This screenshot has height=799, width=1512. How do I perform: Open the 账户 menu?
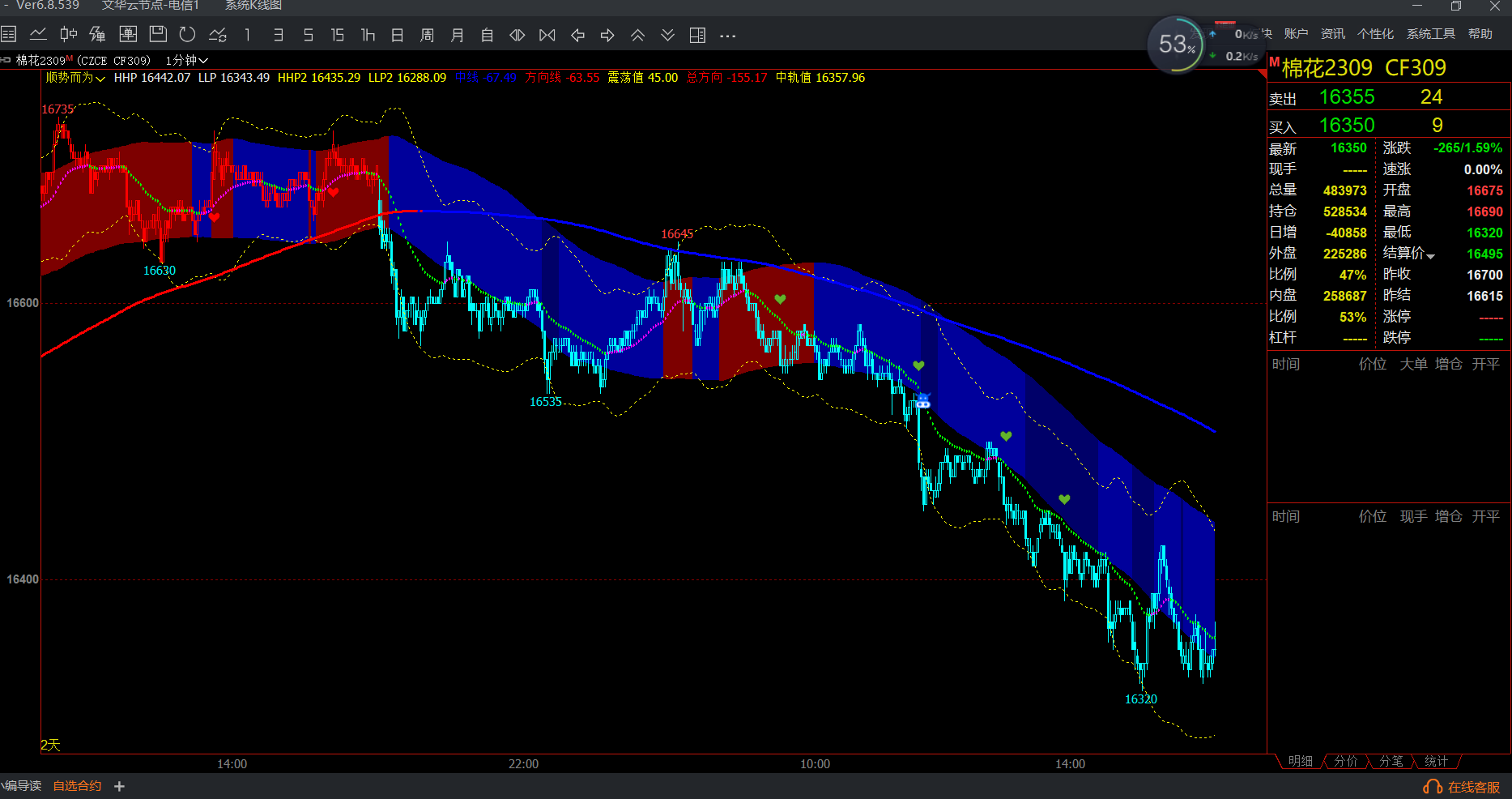1296,33
